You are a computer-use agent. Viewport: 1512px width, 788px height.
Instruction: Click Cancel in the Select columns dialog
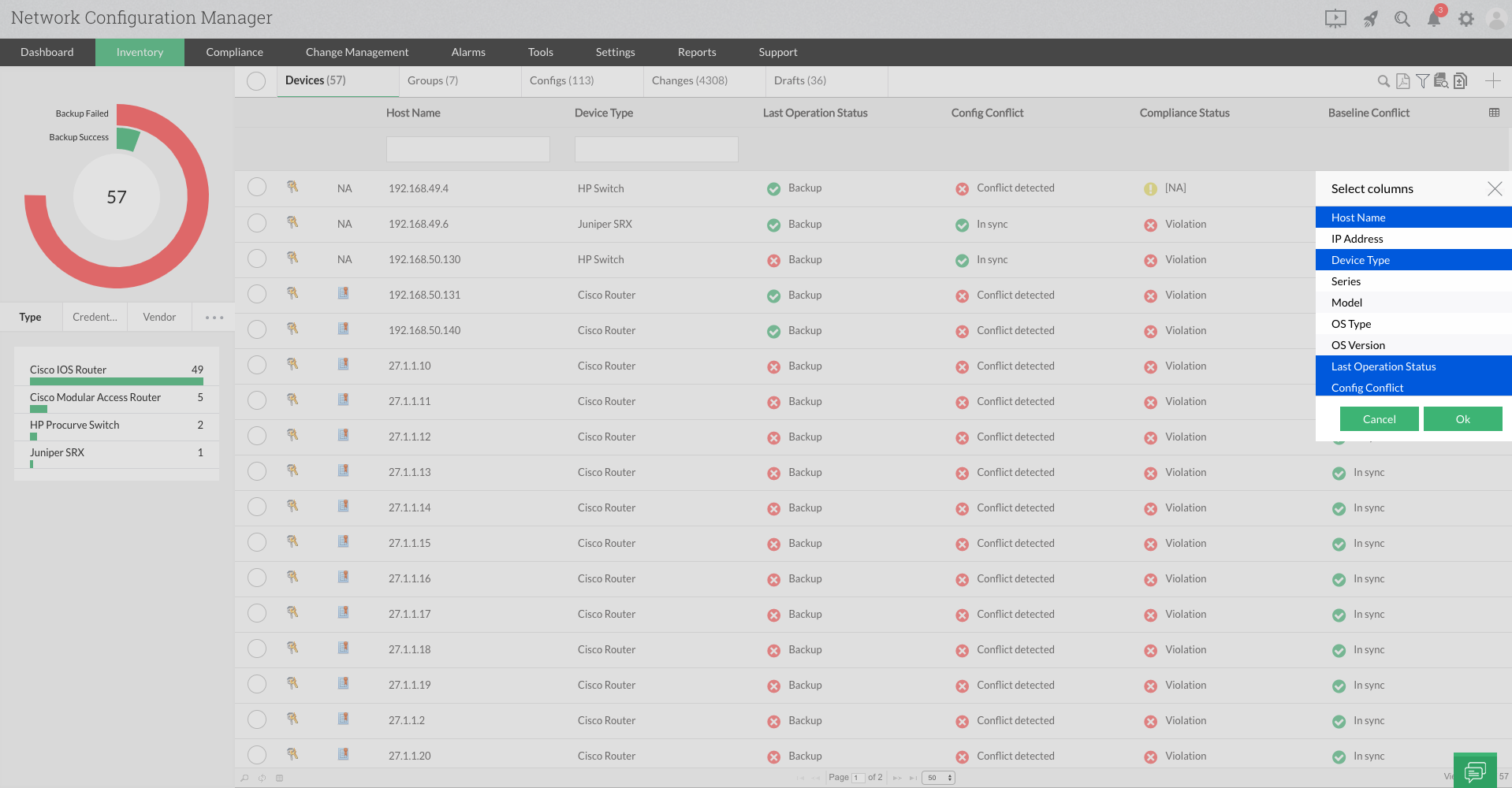[x=1378, y=418]
